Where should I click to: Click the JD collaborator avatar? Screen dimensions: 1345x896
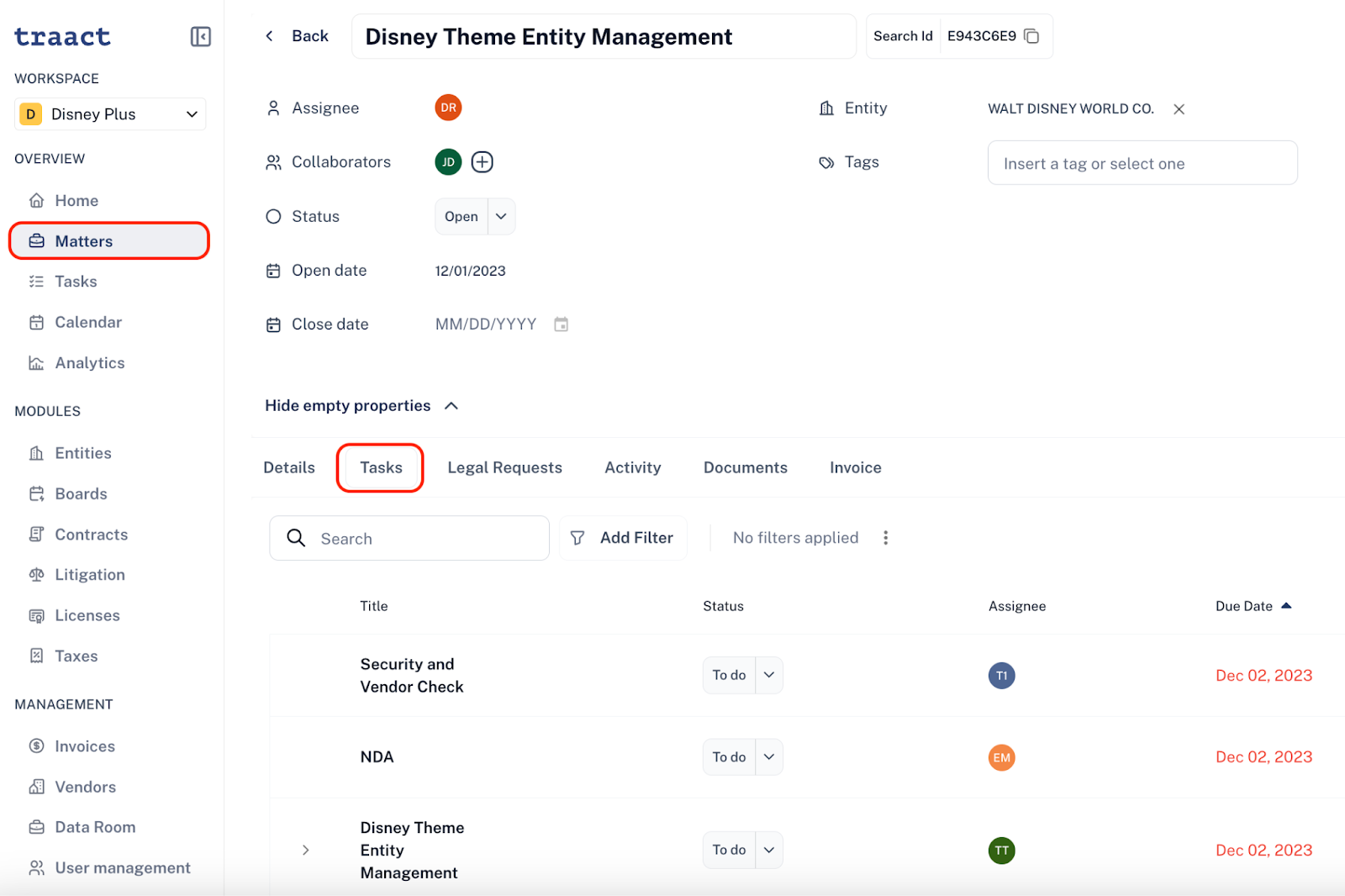point(448,162)
